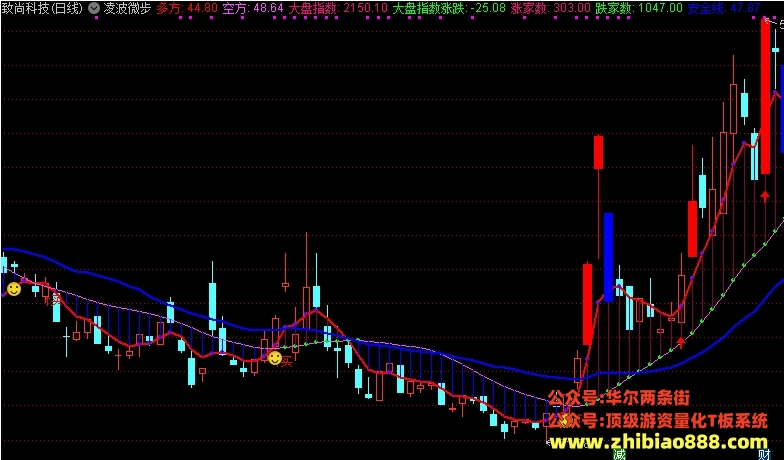This screenshot has width=784, height=460.
Task: Click the 凌波微步 indicator name
Action: (x=127, y=8)
